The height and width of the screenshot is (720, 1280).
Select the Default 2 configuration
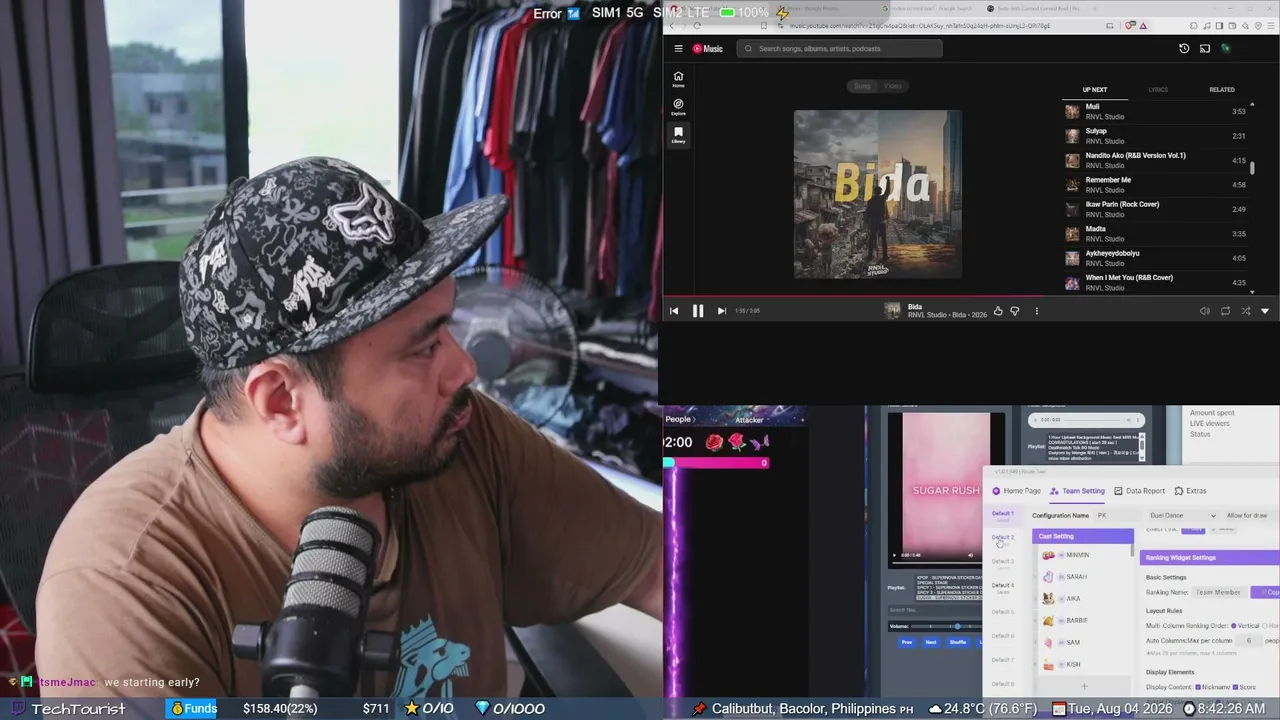1002,539
